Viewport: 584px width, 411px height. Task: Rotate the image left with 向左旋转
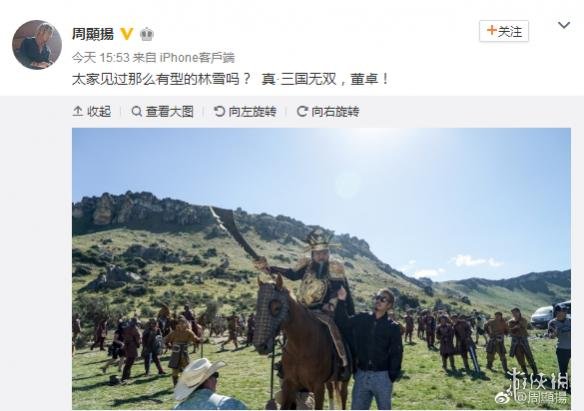tap(245, 111)
